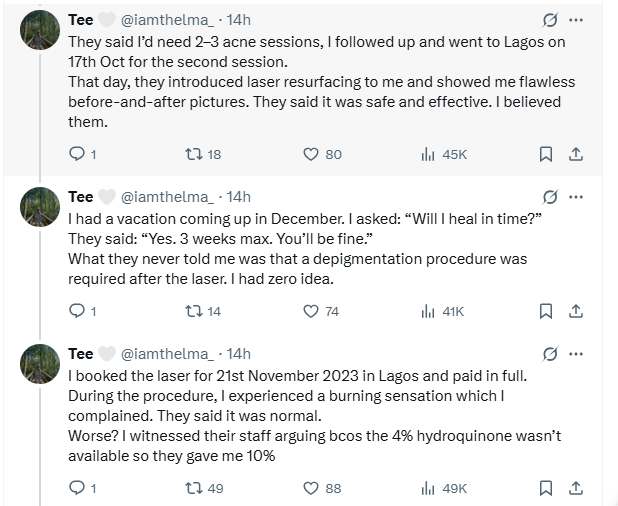Screen dimensions: 618x506
Task: View analytics of tweet with 49K views
Action: click(x=428, y=487)
